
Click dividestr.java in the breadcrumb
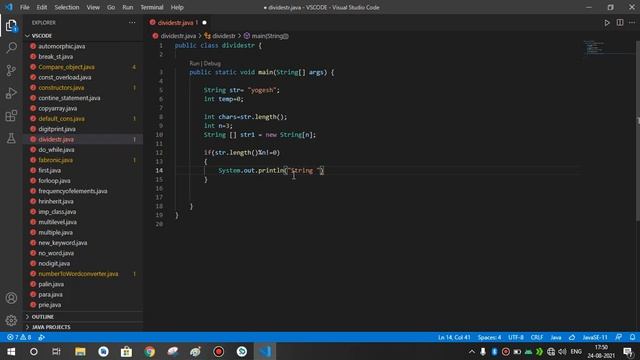pos(178,36)
